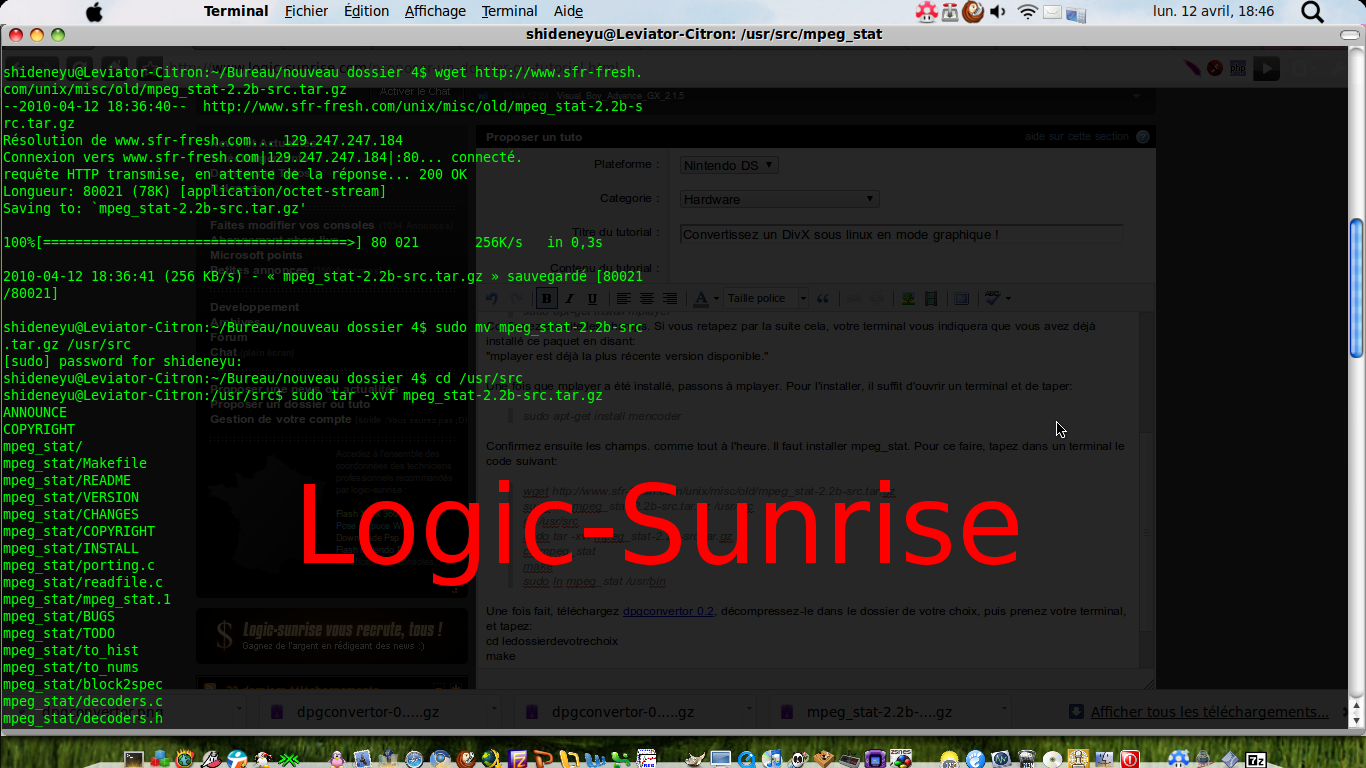Click the insert link chain icon
Image resolution: width=1366 pixels, height=768 pixels.
853,298
